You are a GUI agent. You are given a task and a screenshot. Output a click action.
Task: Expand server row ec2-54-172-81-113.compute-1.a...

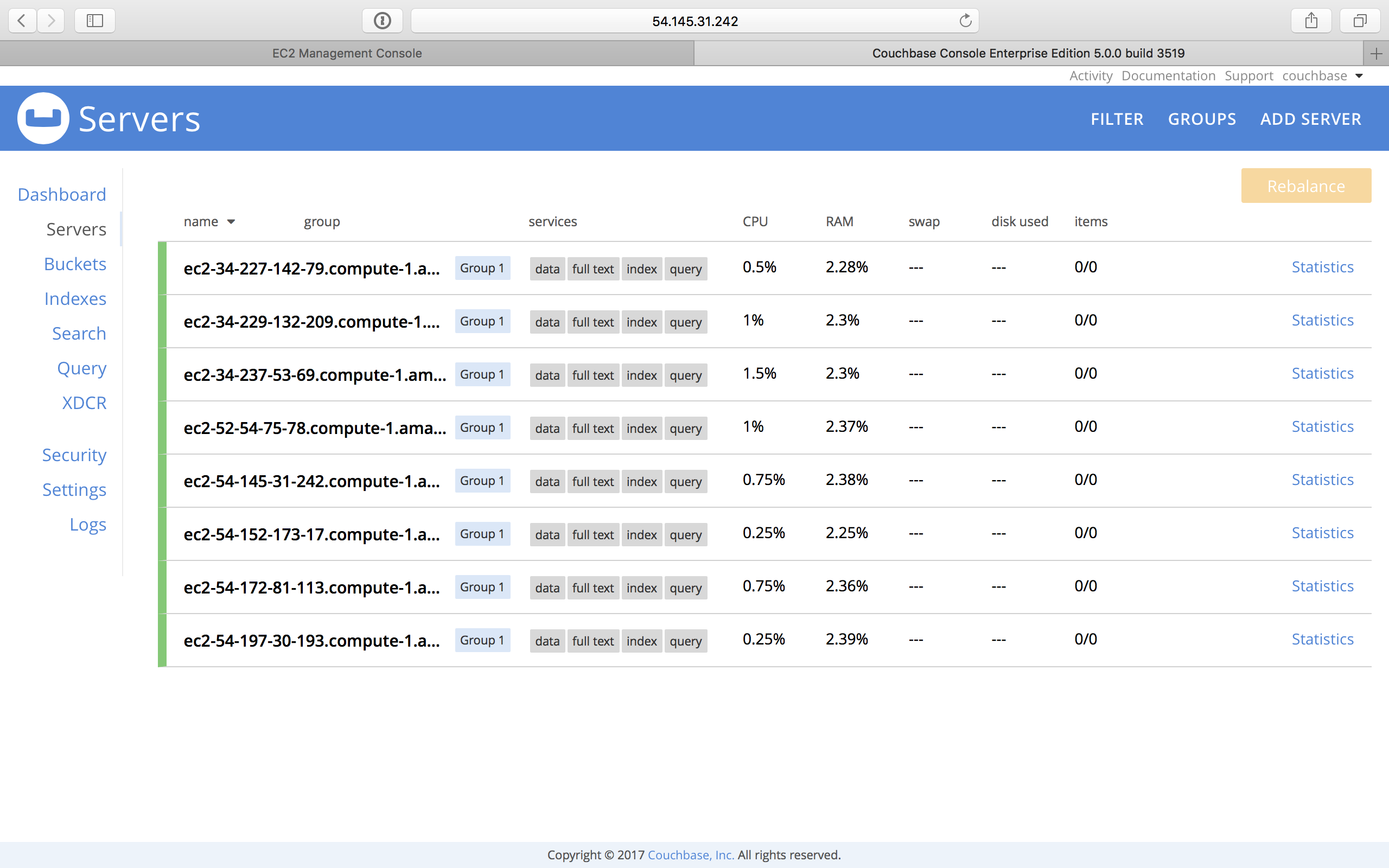(764, 588)
